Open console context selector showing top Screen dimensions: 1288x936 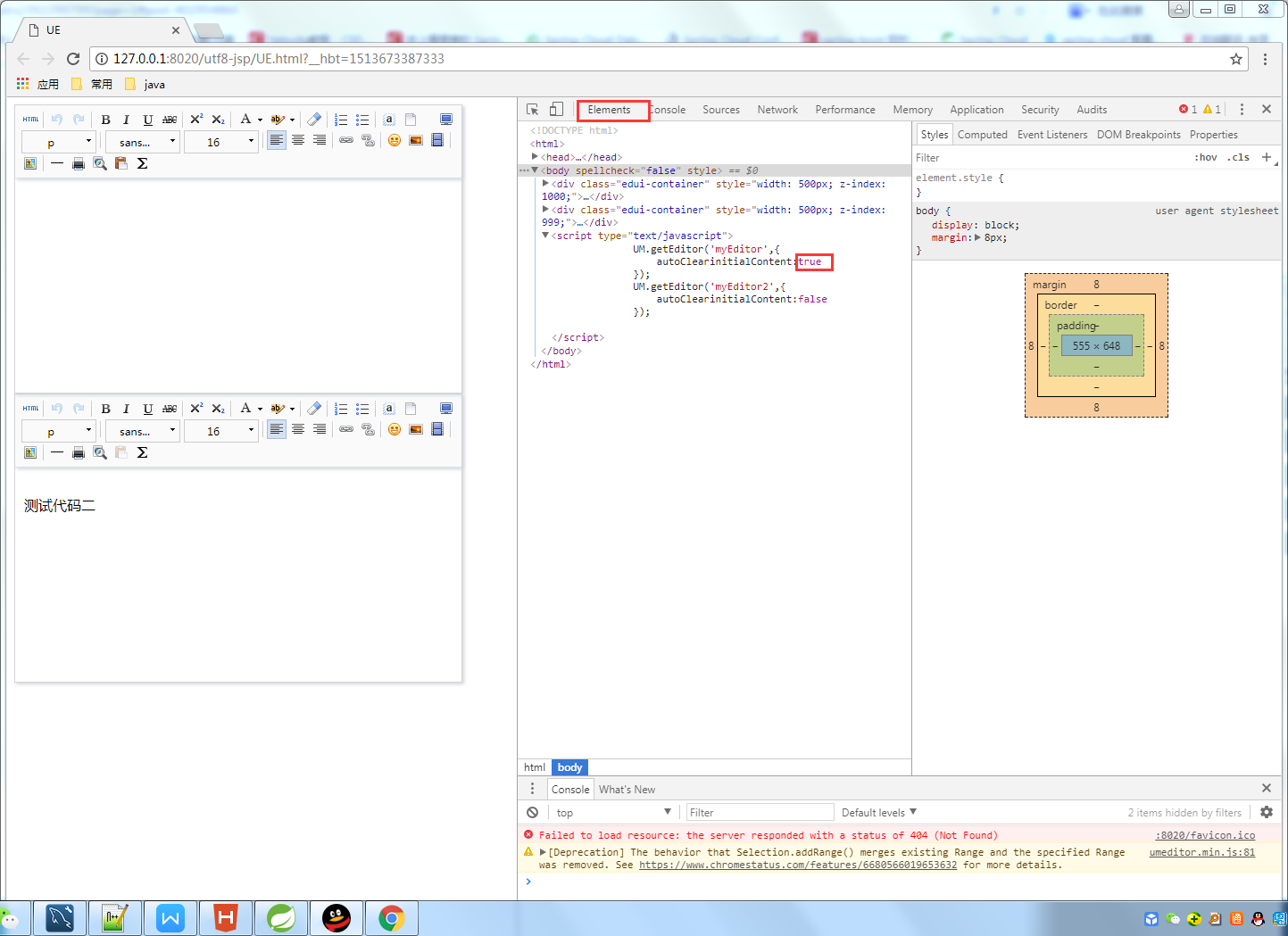613,813
